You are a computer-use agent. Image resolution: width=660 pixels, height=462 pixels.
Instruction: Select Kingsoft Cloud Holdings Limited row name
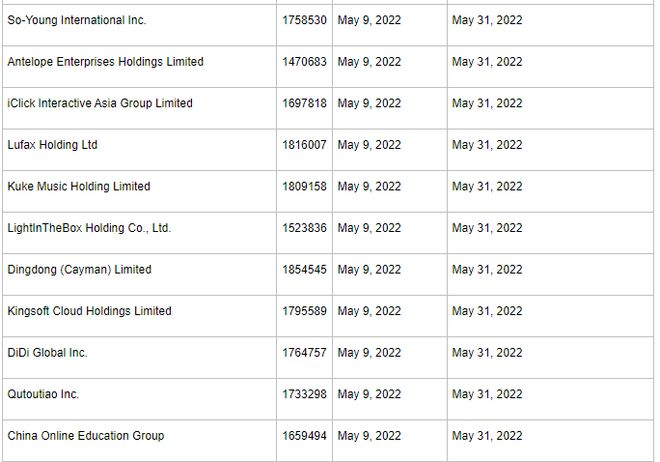(x=89, y=311)
